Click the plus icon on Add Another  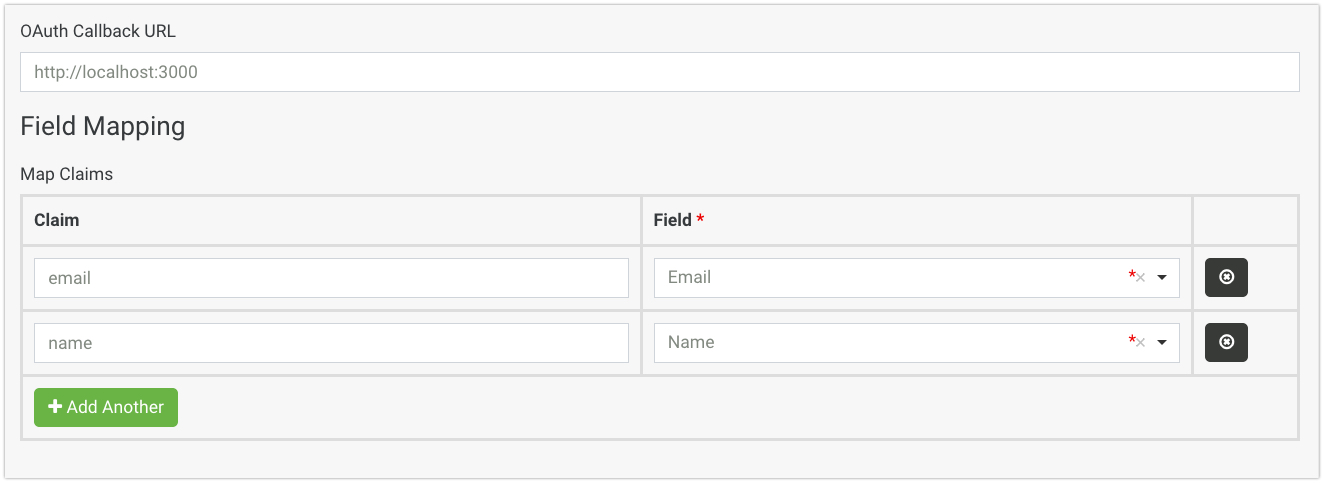click(x=56, y=407)
